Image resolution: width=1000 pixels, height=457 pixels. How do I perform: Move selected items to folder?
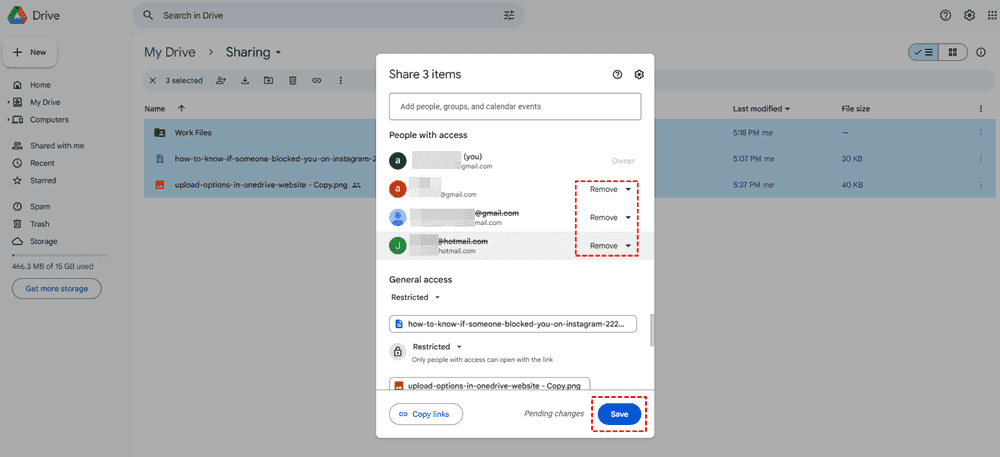coord(268,80)
